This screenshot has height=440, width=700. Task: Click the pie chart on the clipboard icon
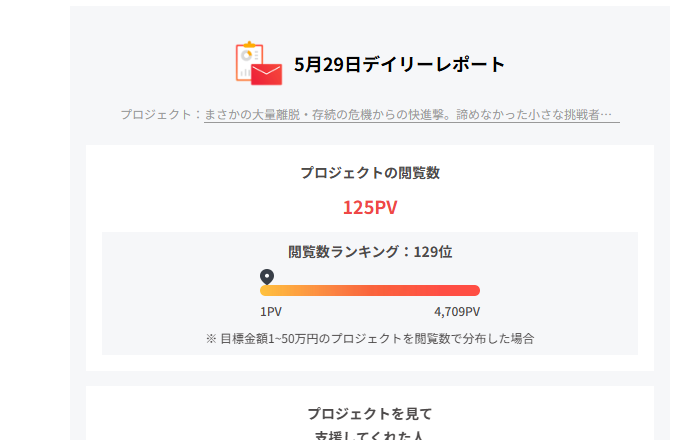[x=246, y=56]
